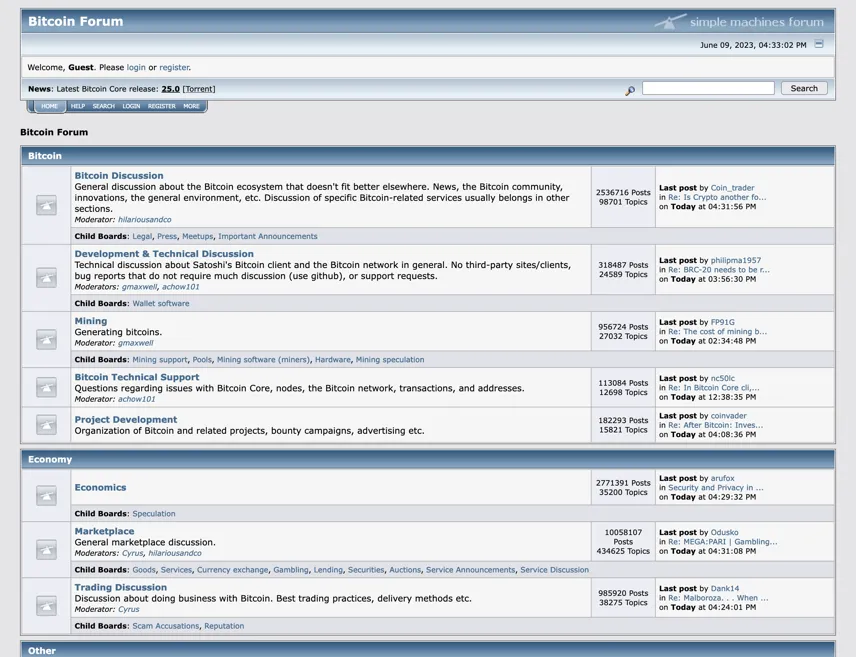
Task: Open the Important Announcements child board
Action: point(268,236)
